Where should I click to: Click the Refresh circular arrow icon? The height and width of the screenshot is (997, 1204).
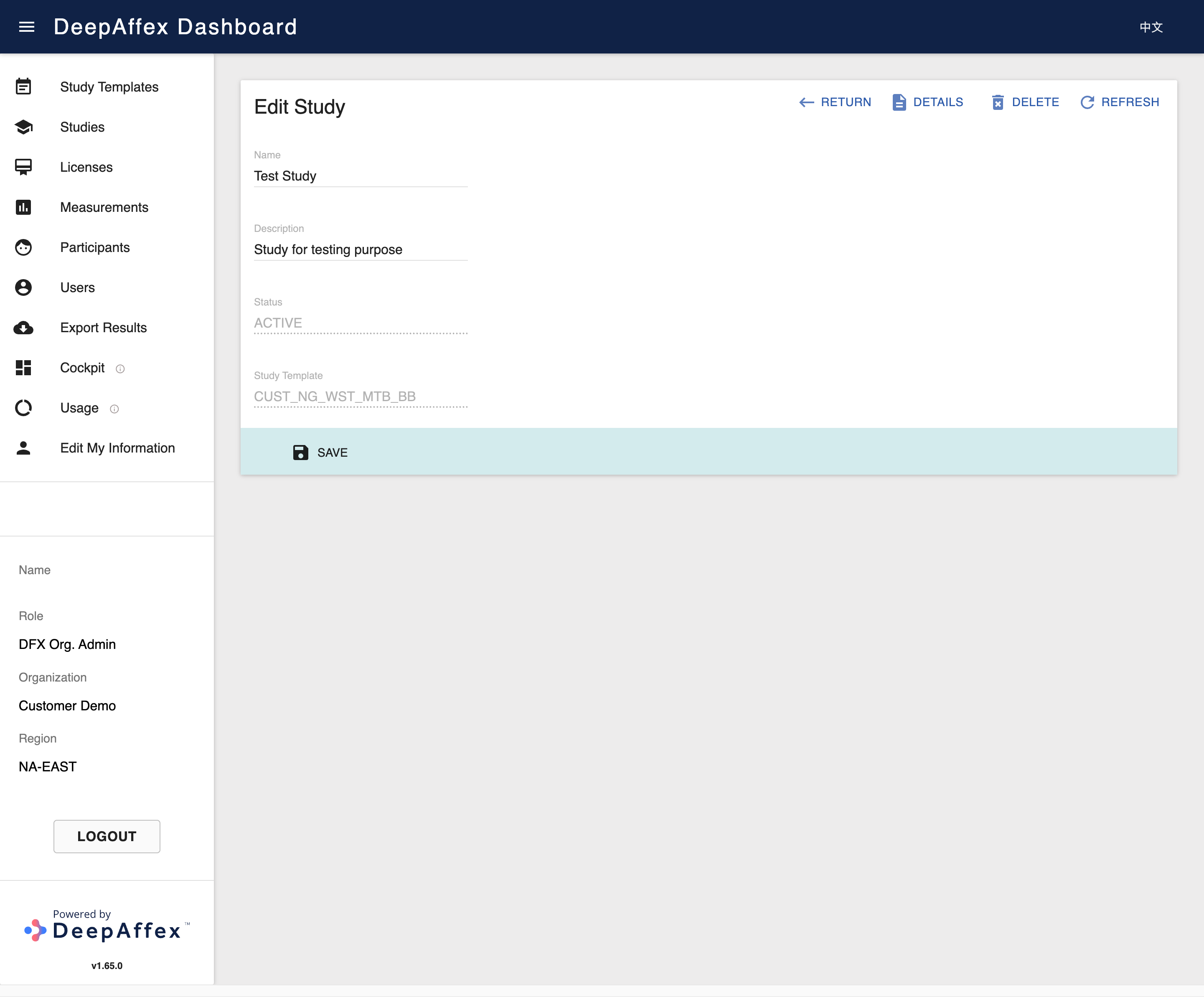coord(1087,102)
